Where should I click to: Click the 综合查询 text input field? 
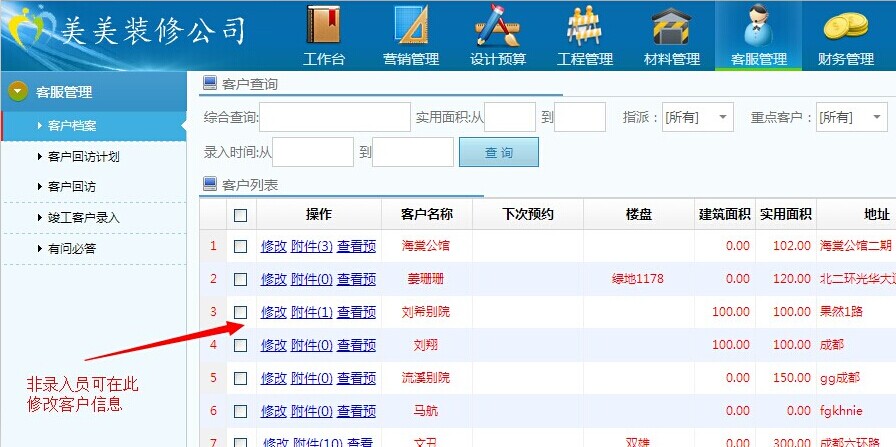(335, 117)
